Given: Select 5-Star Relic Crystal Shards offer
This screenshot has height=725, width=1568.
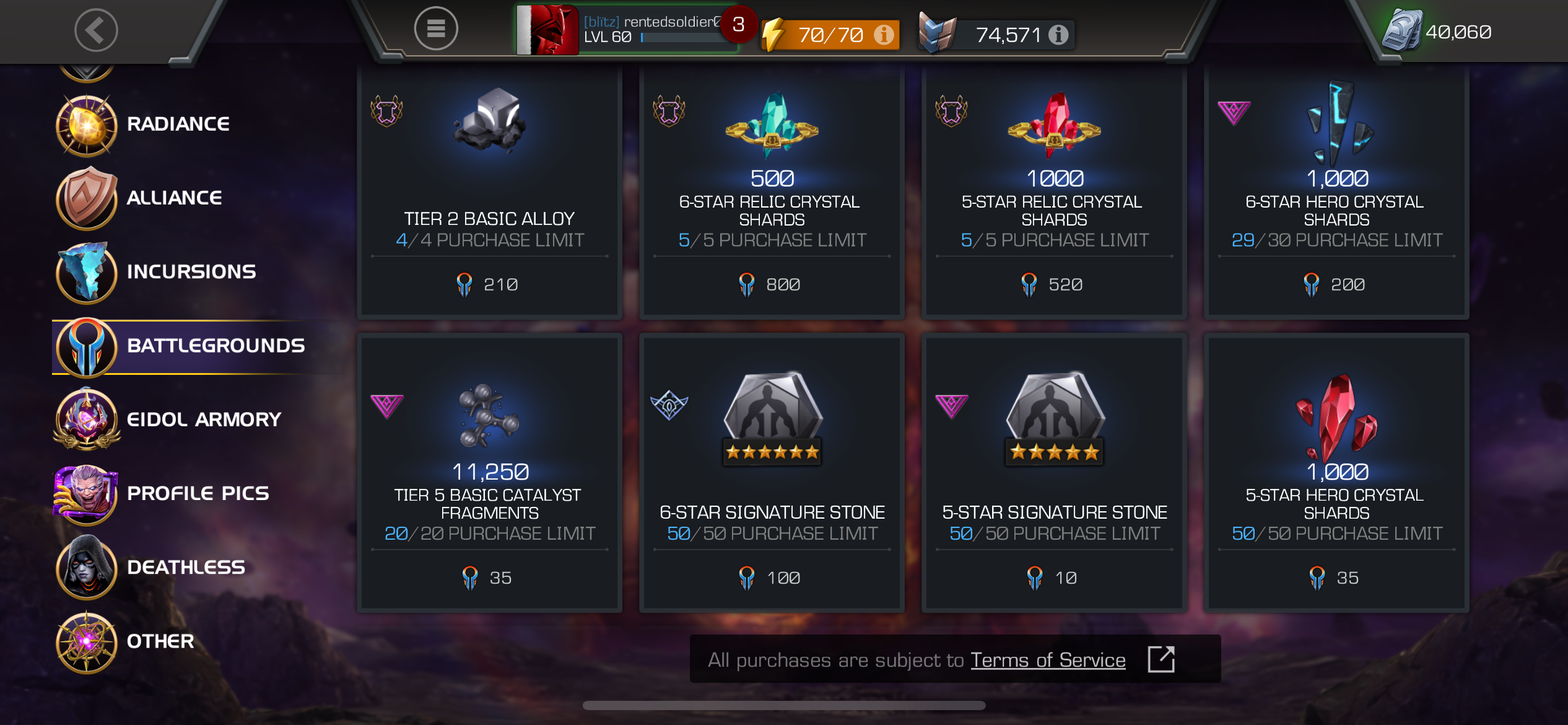Looking at the screenshot, I should 1055,191.
